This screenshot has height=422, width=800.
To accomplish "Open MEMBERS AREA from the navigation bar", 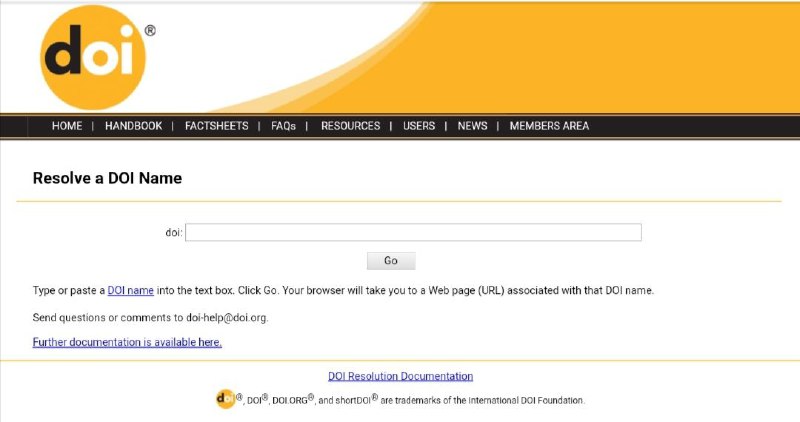I will point(549,126).
